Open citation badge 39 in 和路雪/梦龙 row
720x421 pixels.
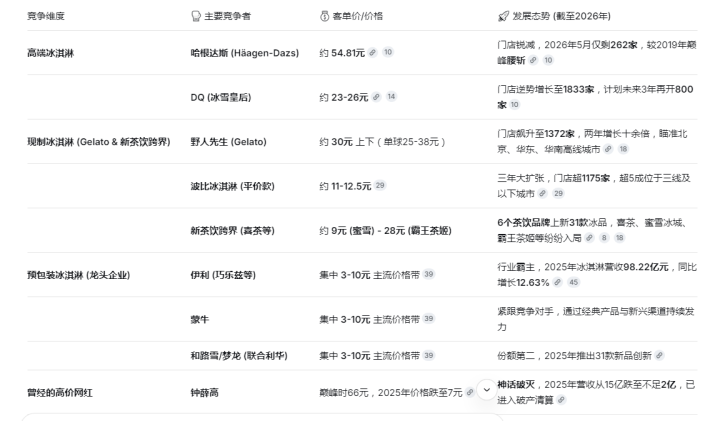tap(428, 356)
